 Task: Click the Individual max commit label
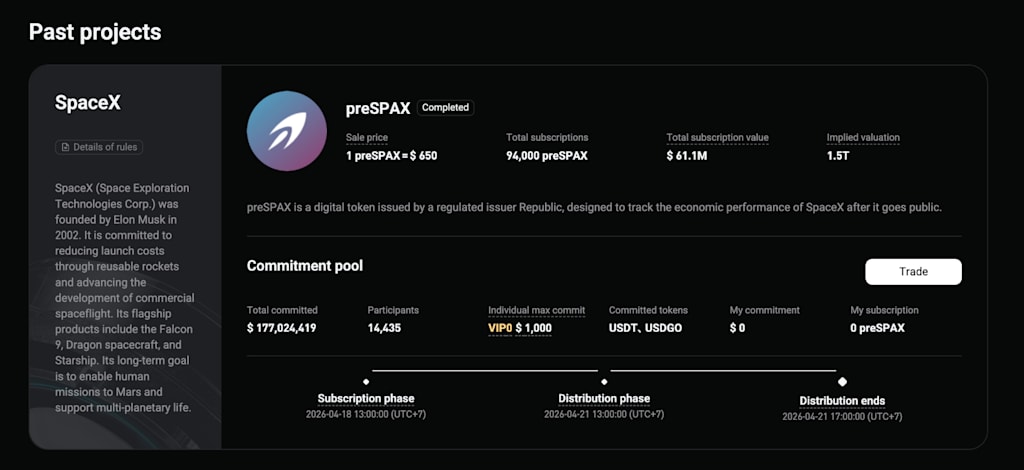click(x=536, y=311)
